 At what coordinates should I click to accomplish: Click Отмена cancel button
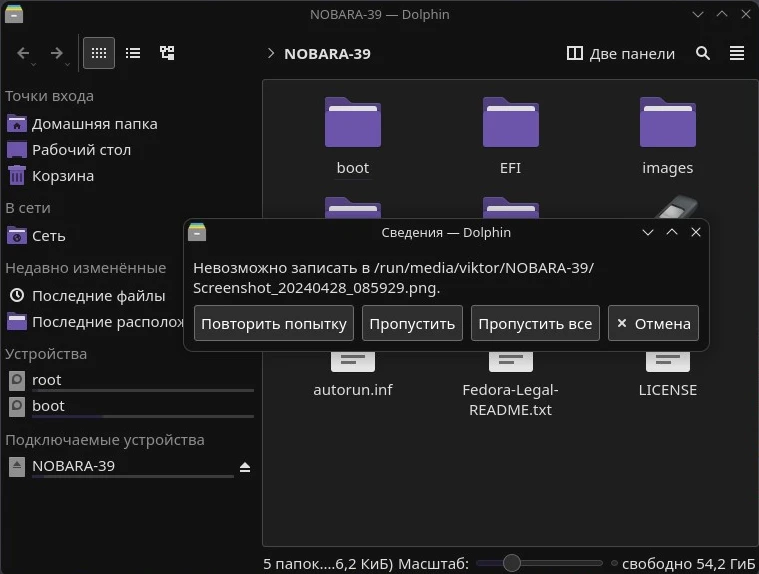pyautogui.click(x=653, y=323)
